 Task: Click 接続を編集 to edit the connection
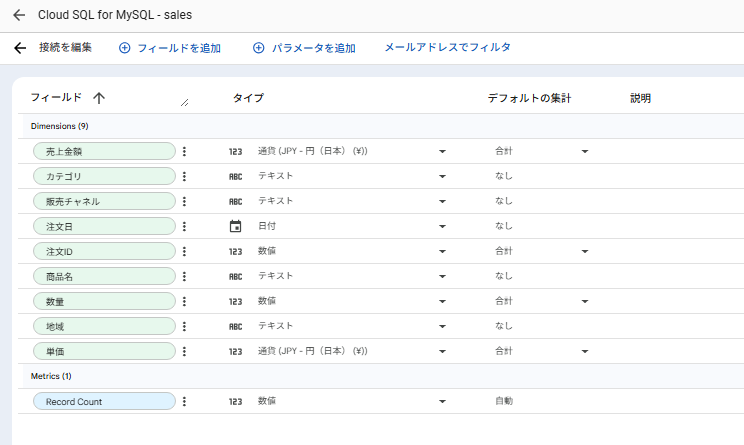(x=65, y=47)
